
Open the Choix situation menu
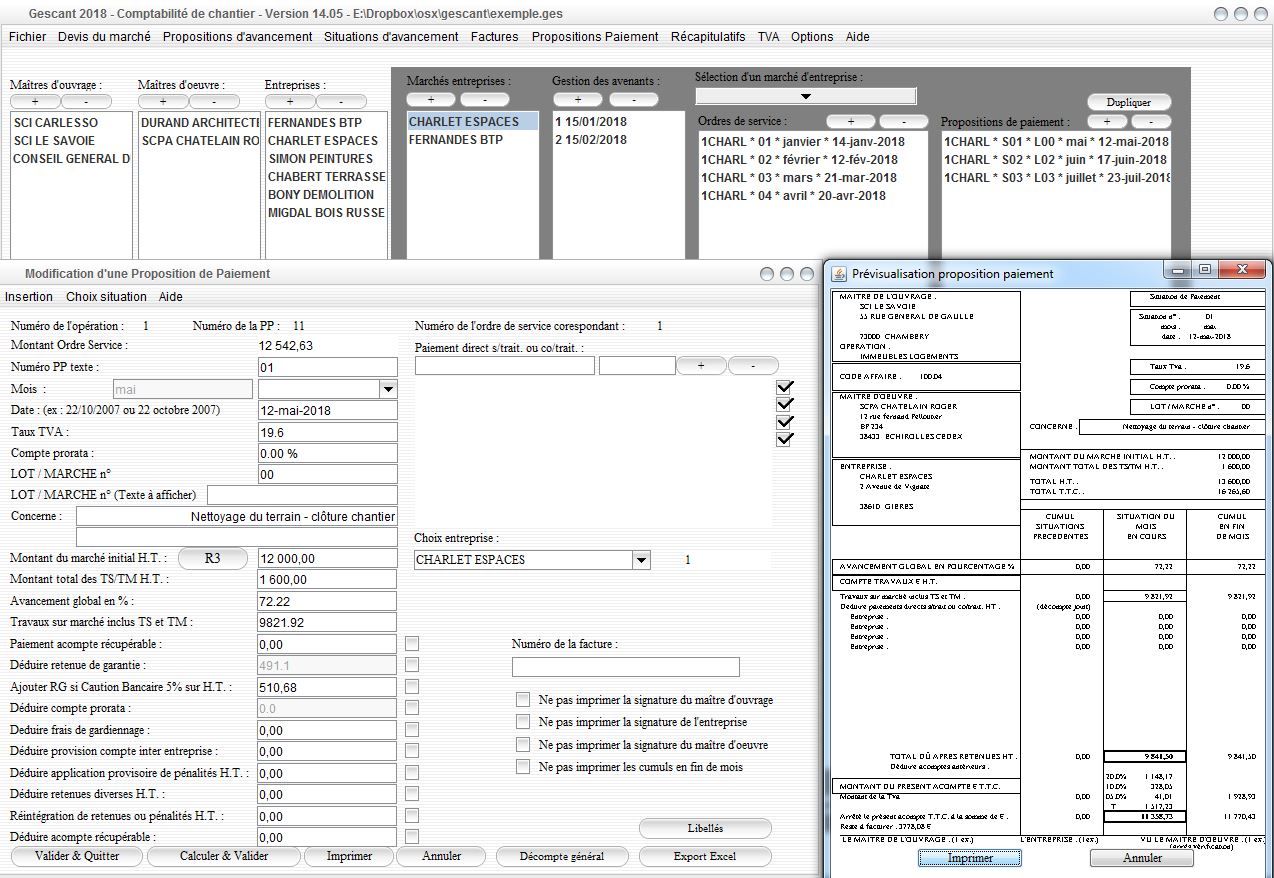pos(107,297)
